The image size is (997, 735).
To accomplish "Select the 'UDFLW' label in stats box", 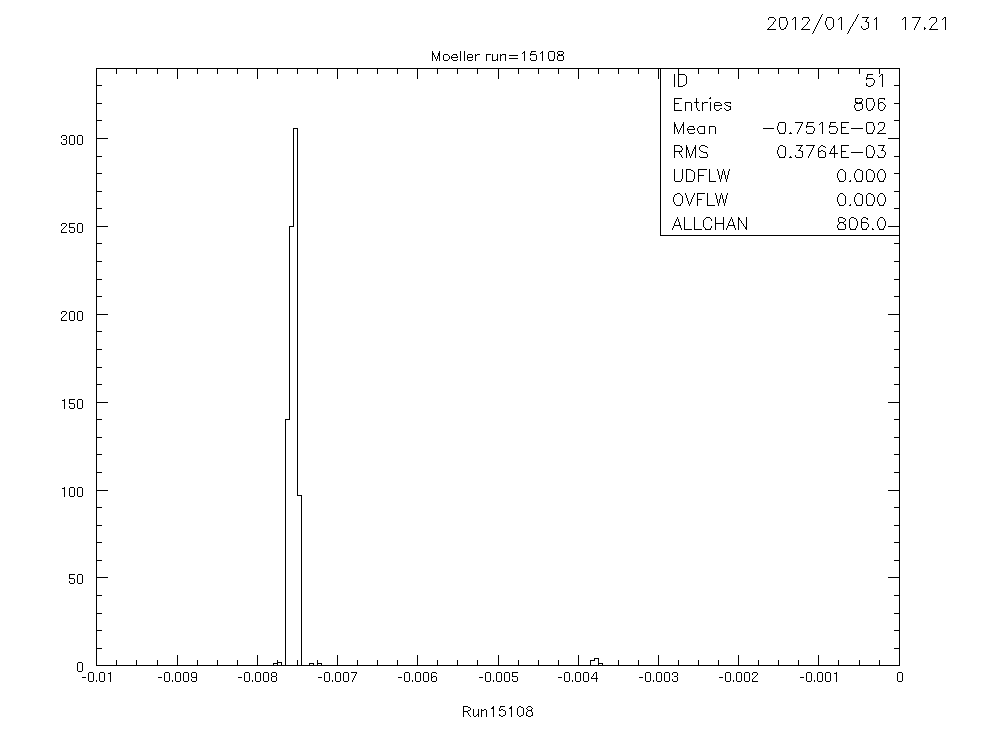I will tap(701, 176).
